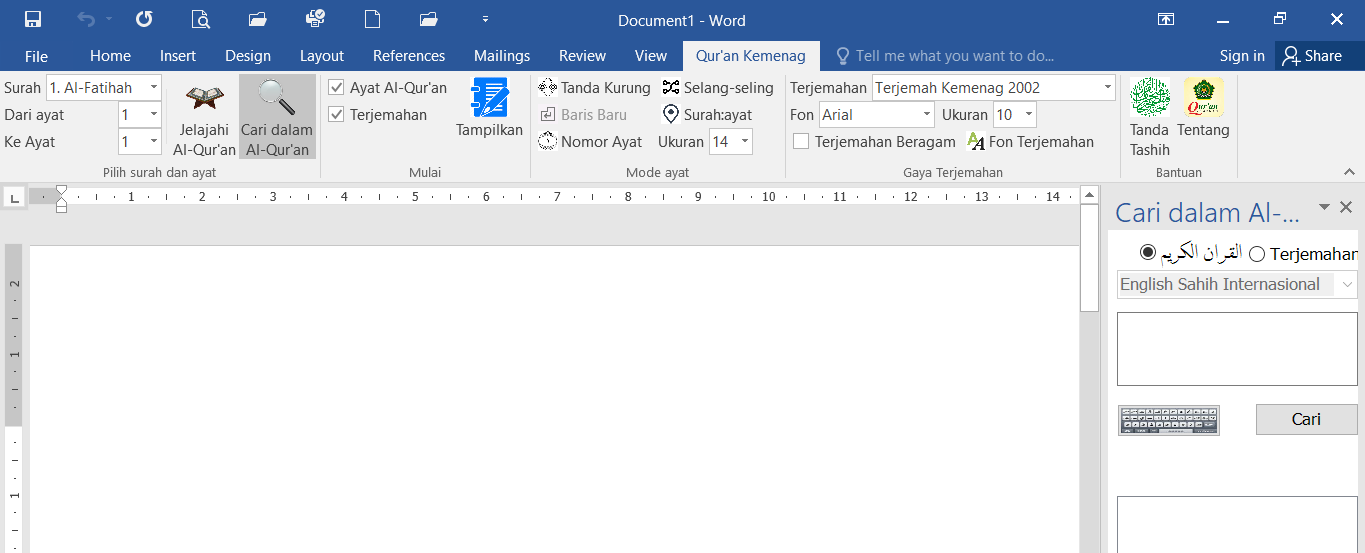The height and width of the screenshot is (553, 1365).
Task: Click the indent marker on the ruler
Action: click(61, 198)
